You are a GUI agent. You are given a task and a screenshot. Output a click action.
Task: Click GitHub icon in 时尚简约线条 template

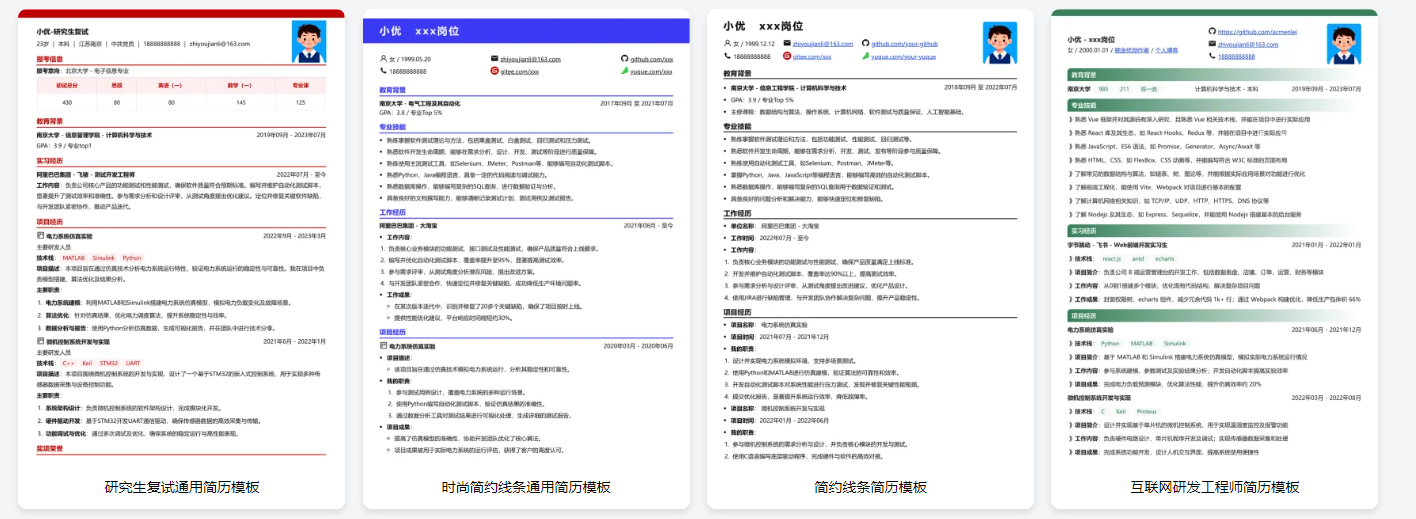coord(625,59)
